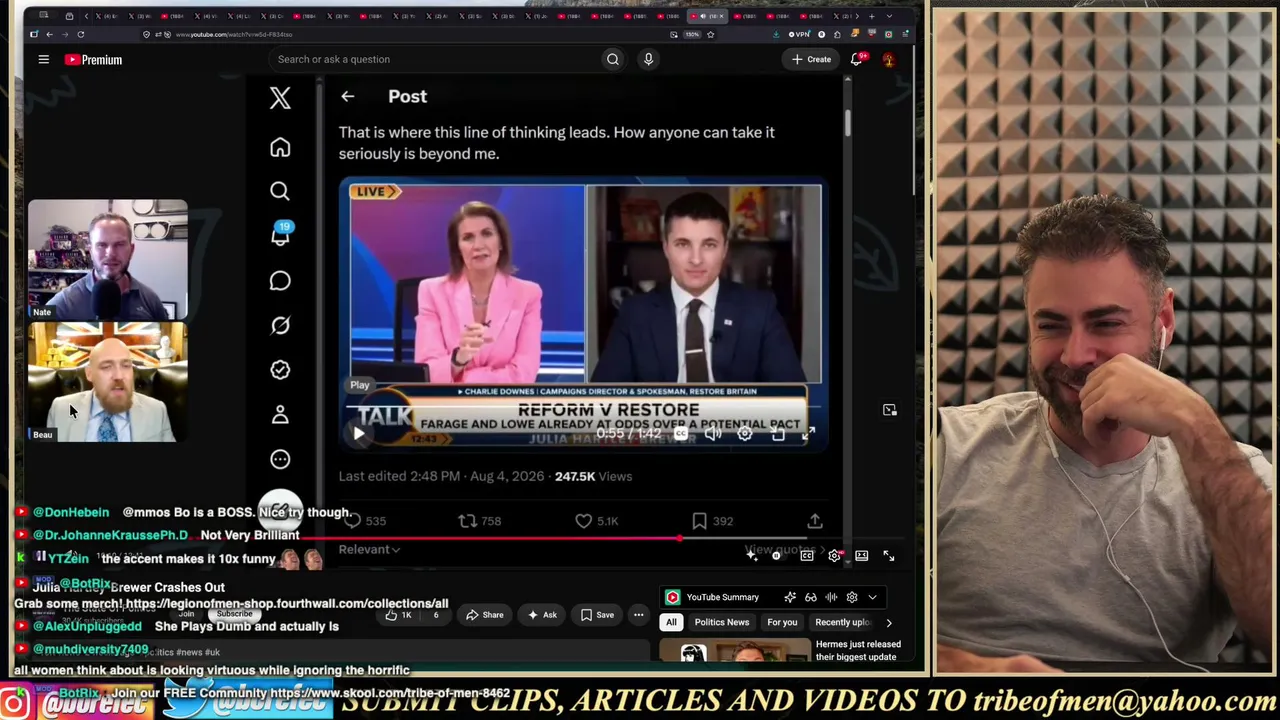Image resolution: width=1280 pixels, height=720 pixels.
Task: Play the embedded tweet video
Action: (359, 434)
